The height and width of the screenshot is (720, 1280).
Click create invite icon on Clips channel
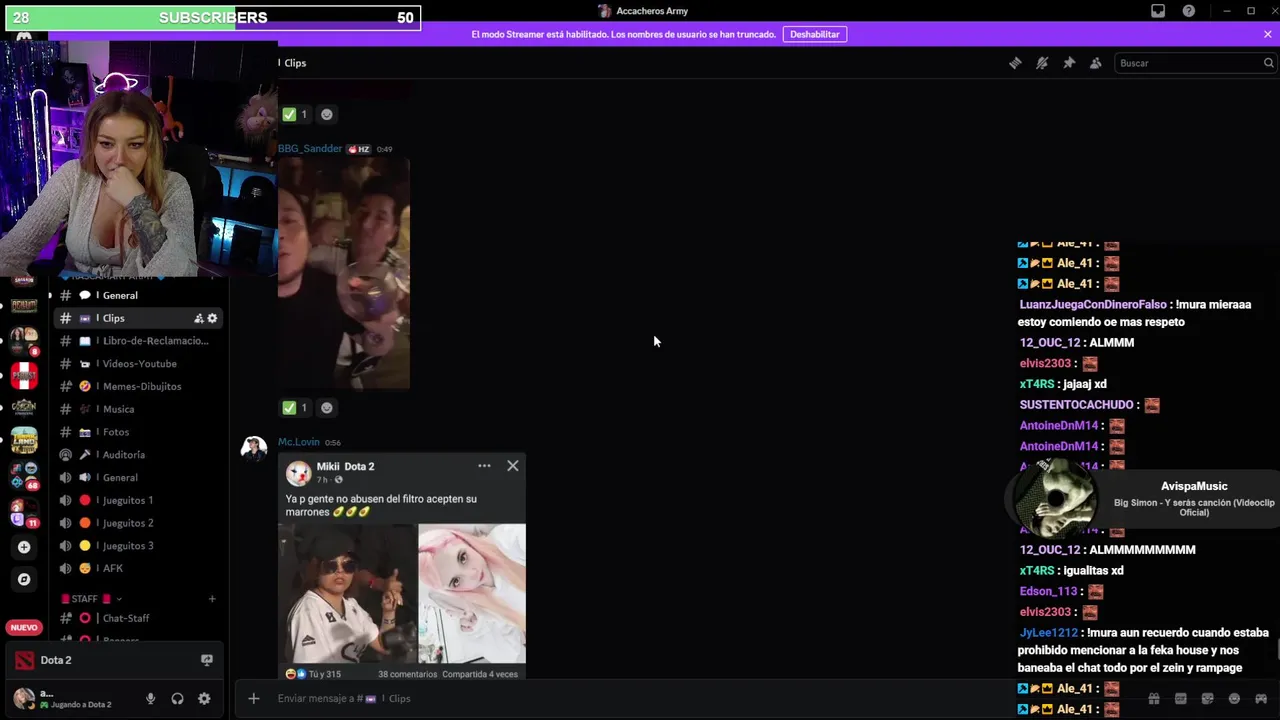[x=198, y=318]
